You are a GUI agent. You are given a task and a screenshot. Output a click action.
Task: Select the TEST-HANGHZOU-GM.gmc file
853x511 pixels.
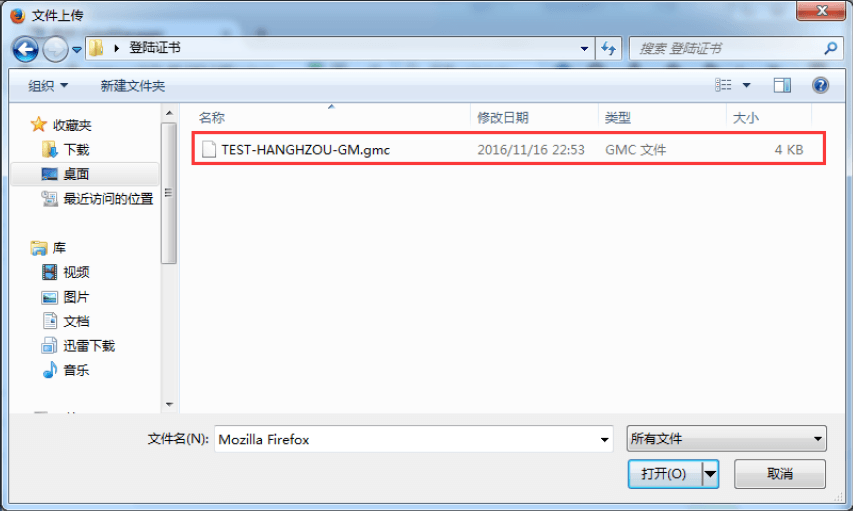click(508, 149)
